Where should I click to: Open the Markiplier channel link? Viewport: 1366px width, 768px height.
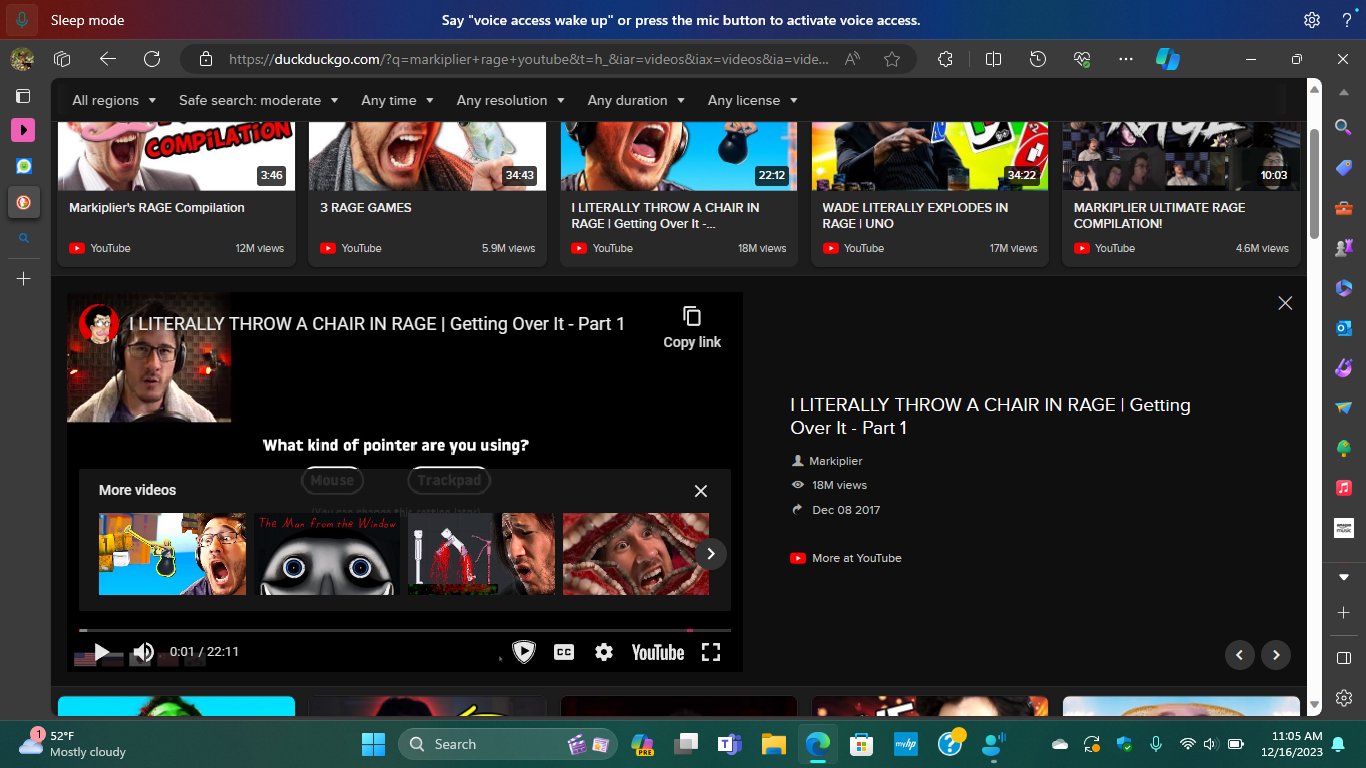(836, 461)
